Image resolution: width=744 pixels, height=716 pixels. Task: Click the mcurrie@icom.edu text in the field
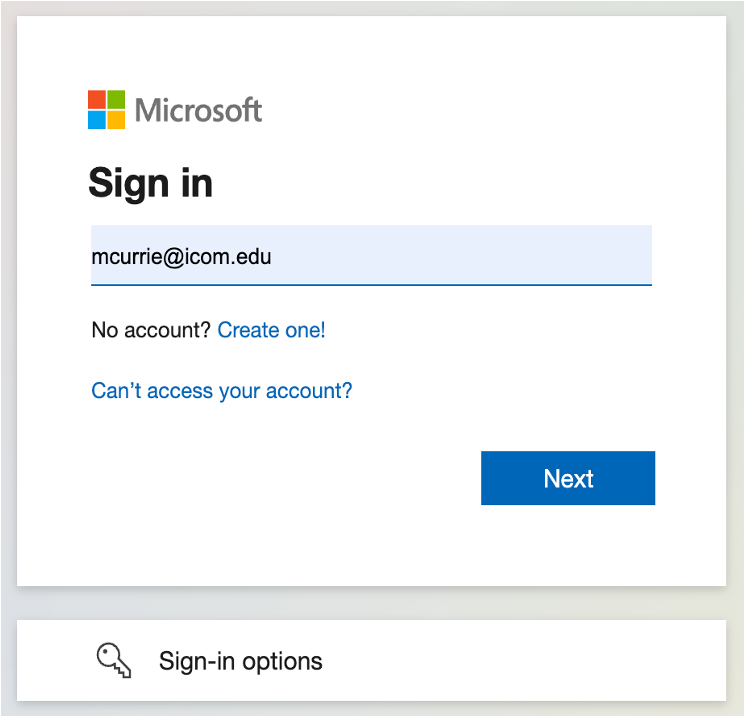coord(181,257)
